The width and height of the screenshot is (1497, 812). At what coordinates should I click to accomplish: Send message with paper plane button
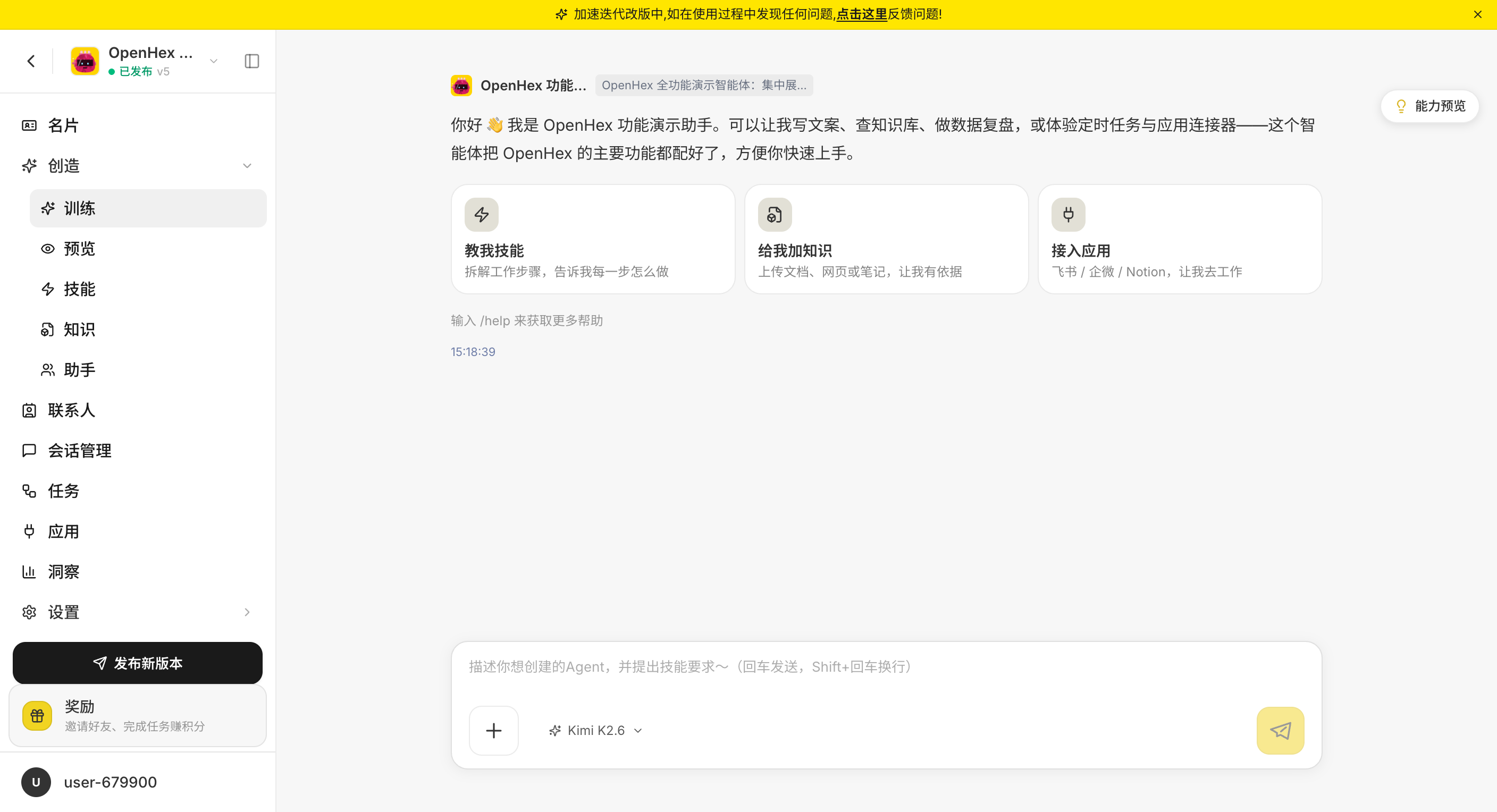click(x=1281, y=731)
